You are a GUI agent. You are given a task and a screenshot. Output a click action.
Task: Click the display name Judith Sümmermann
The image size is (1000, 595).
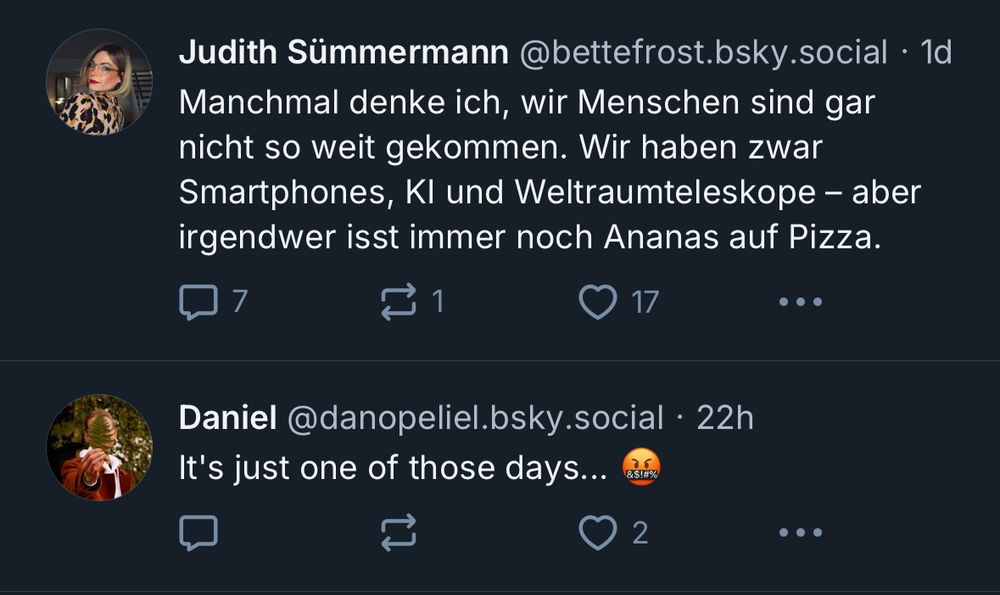[x=343, y=53]
